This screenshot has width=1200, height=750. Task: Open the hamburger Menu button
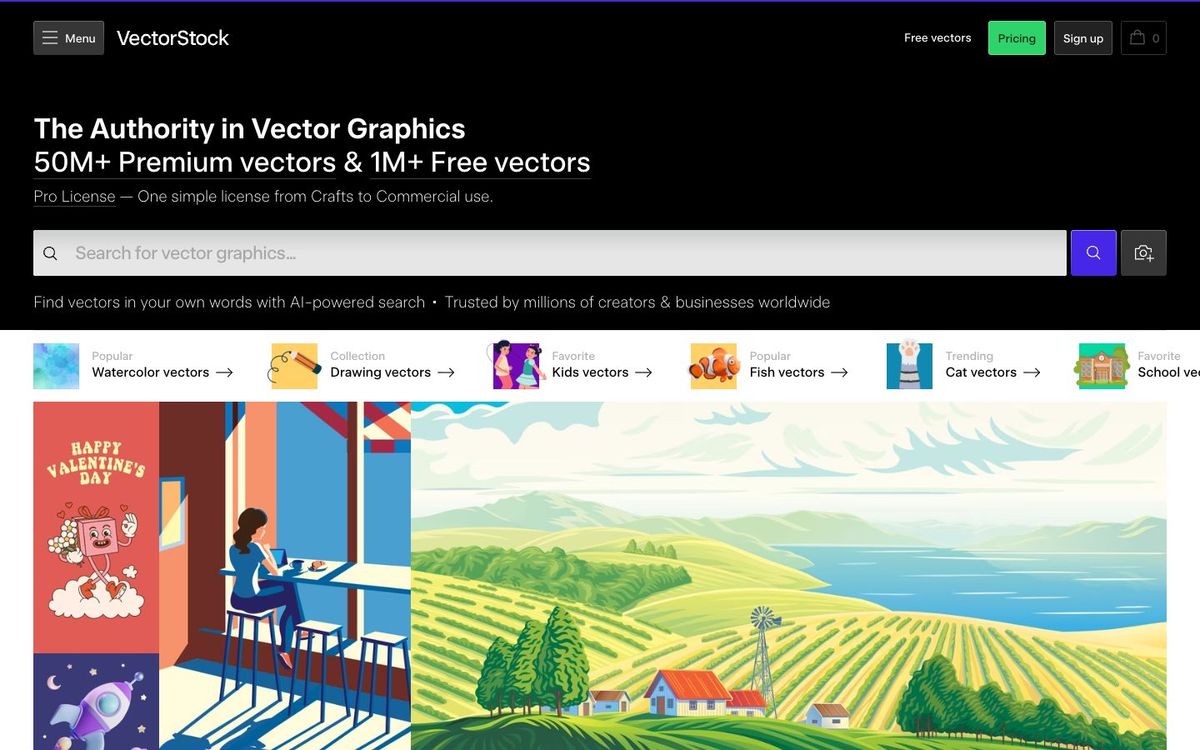68,38
